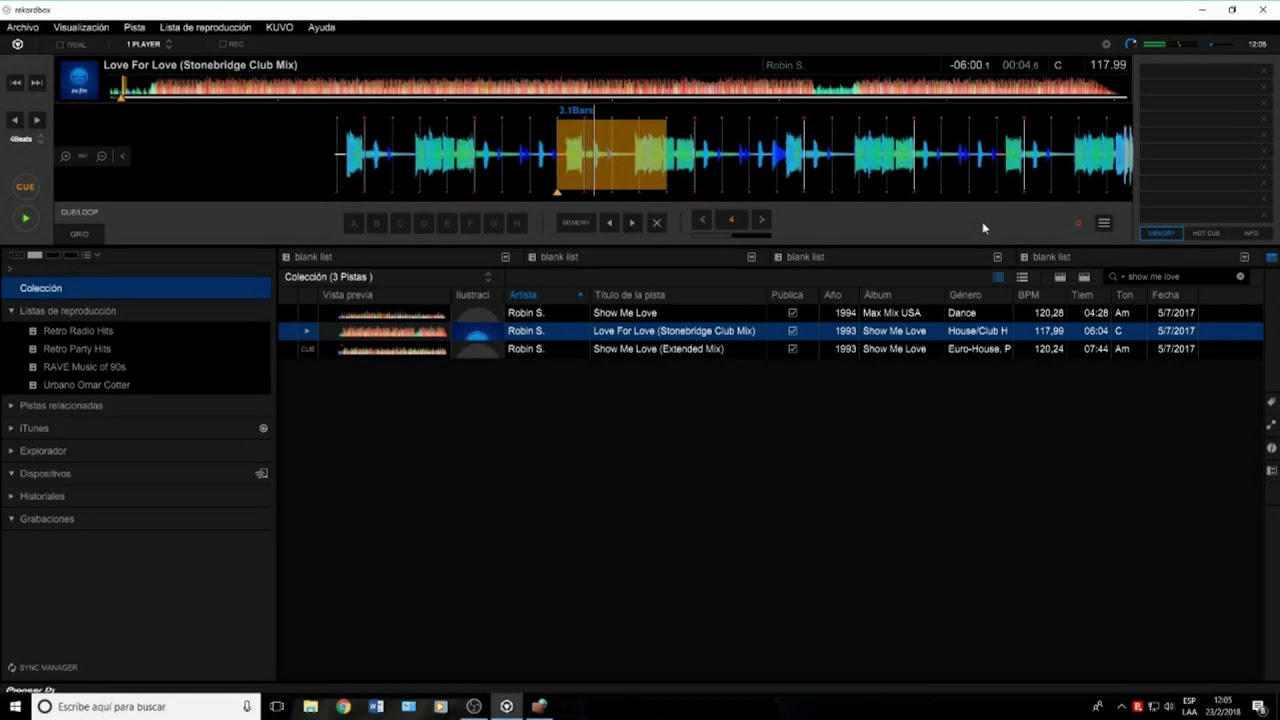Switch to the GRID tab

point(79,234)
